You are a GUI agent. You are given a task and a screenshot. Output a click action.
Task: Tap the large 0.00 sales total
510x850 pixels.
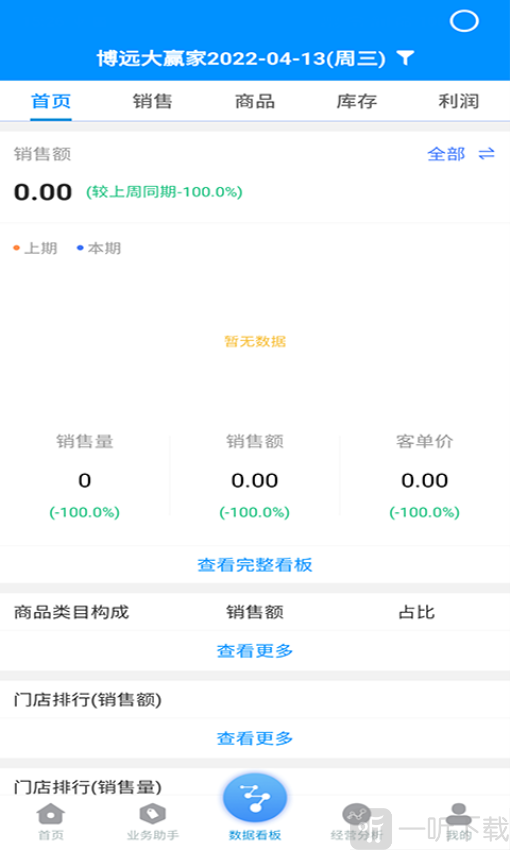tap(43, 192)
